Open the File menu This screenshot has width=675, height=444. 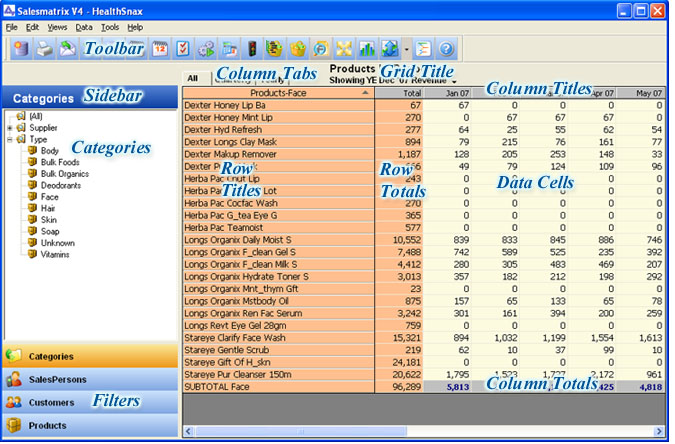point(12,28)
